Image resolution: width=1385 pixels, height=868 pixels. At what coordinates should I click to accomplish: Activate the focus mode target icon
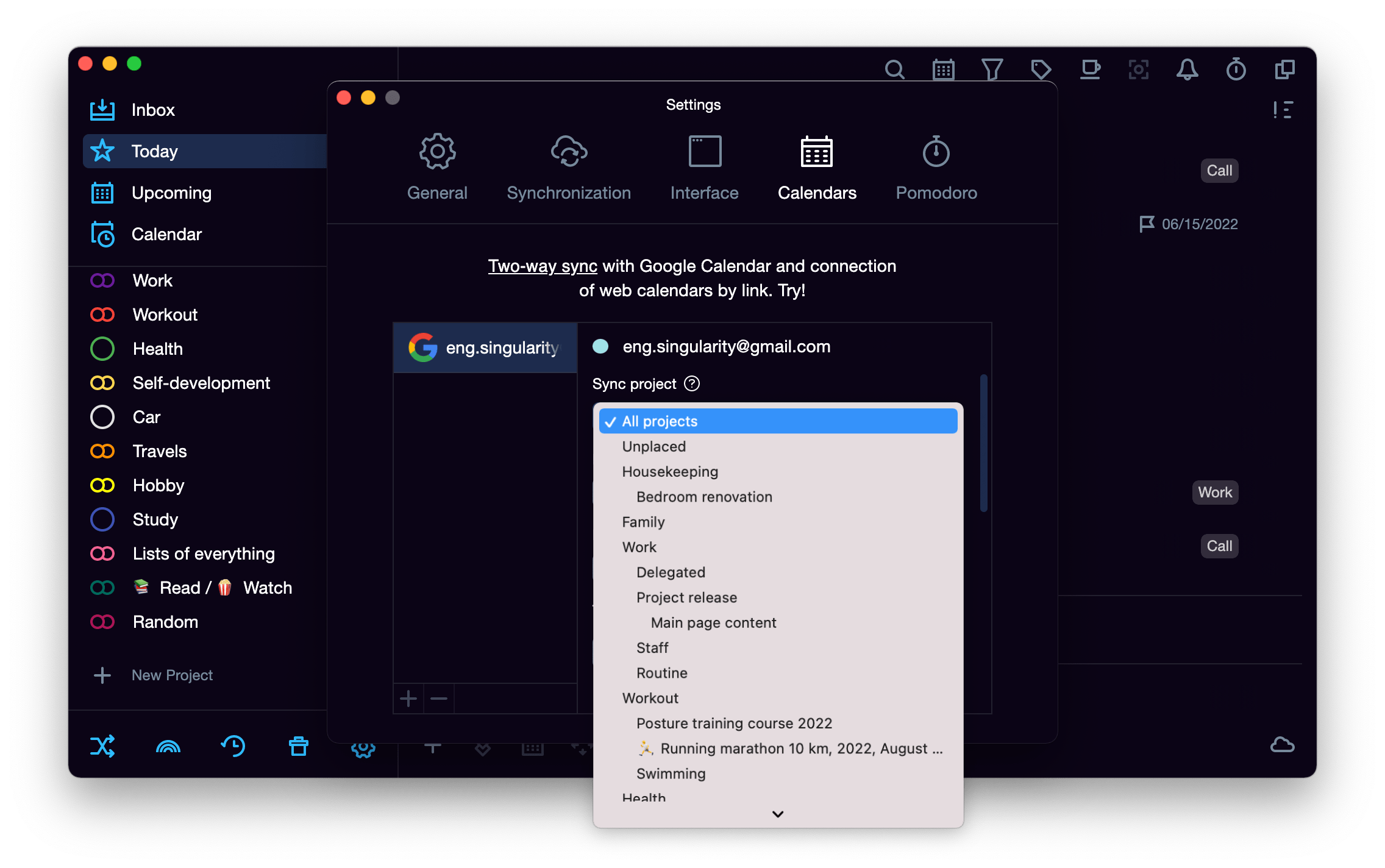[x=1138, y=69]
